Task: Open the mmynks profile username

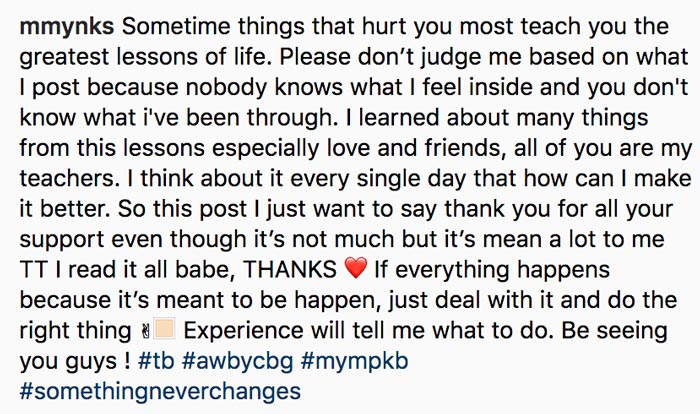Action: tap(67, 28)
